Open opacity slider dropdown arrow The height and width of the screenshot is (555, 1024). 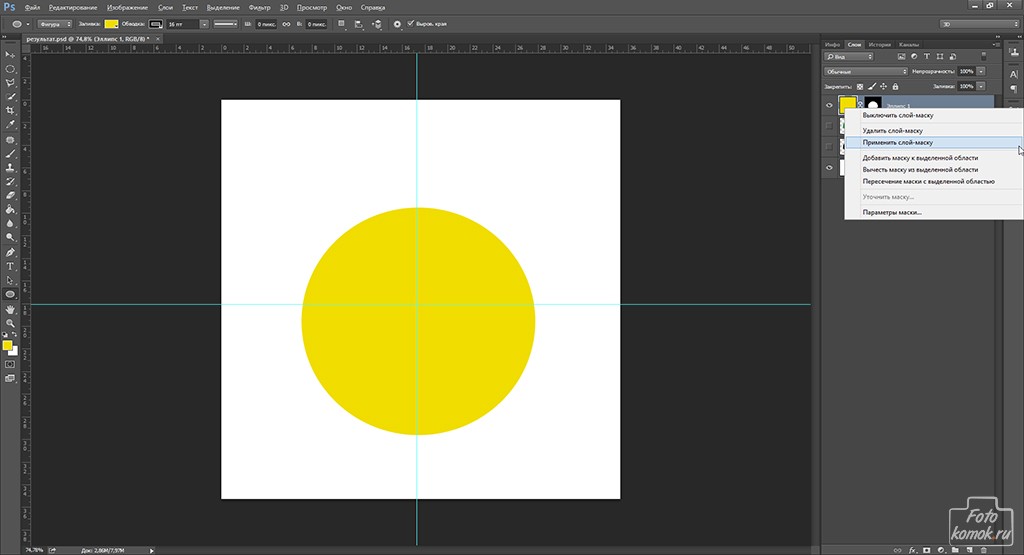[x=981, y=71]
